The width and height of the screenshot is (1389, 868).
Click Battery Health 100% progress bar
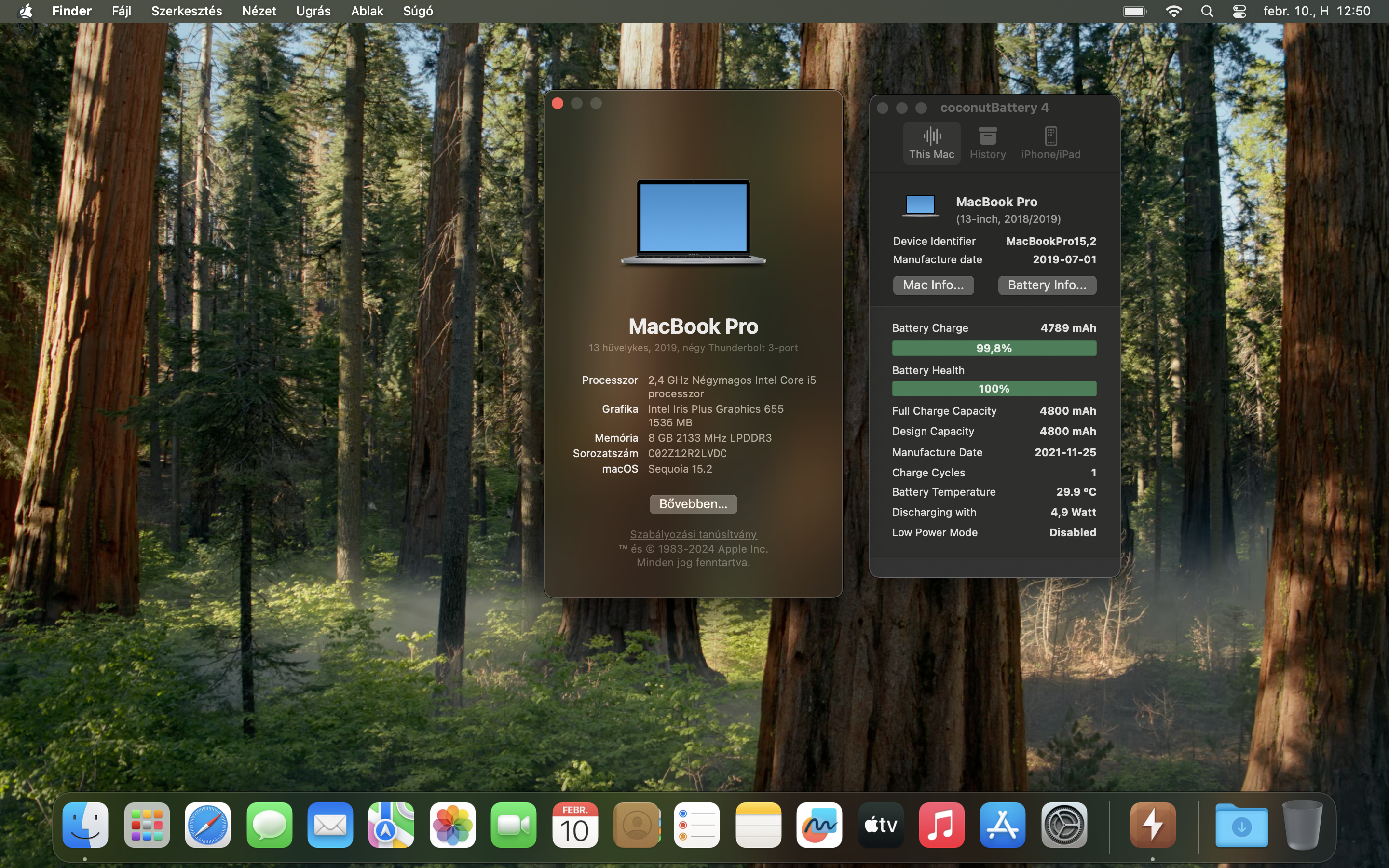pos(994,389)
